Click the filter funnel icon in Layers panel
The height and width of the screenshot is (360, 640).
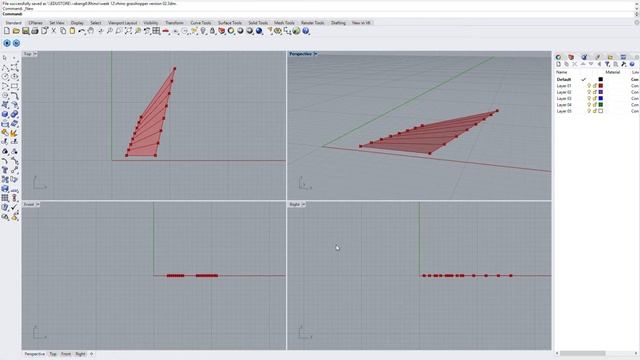pos(607,64)
